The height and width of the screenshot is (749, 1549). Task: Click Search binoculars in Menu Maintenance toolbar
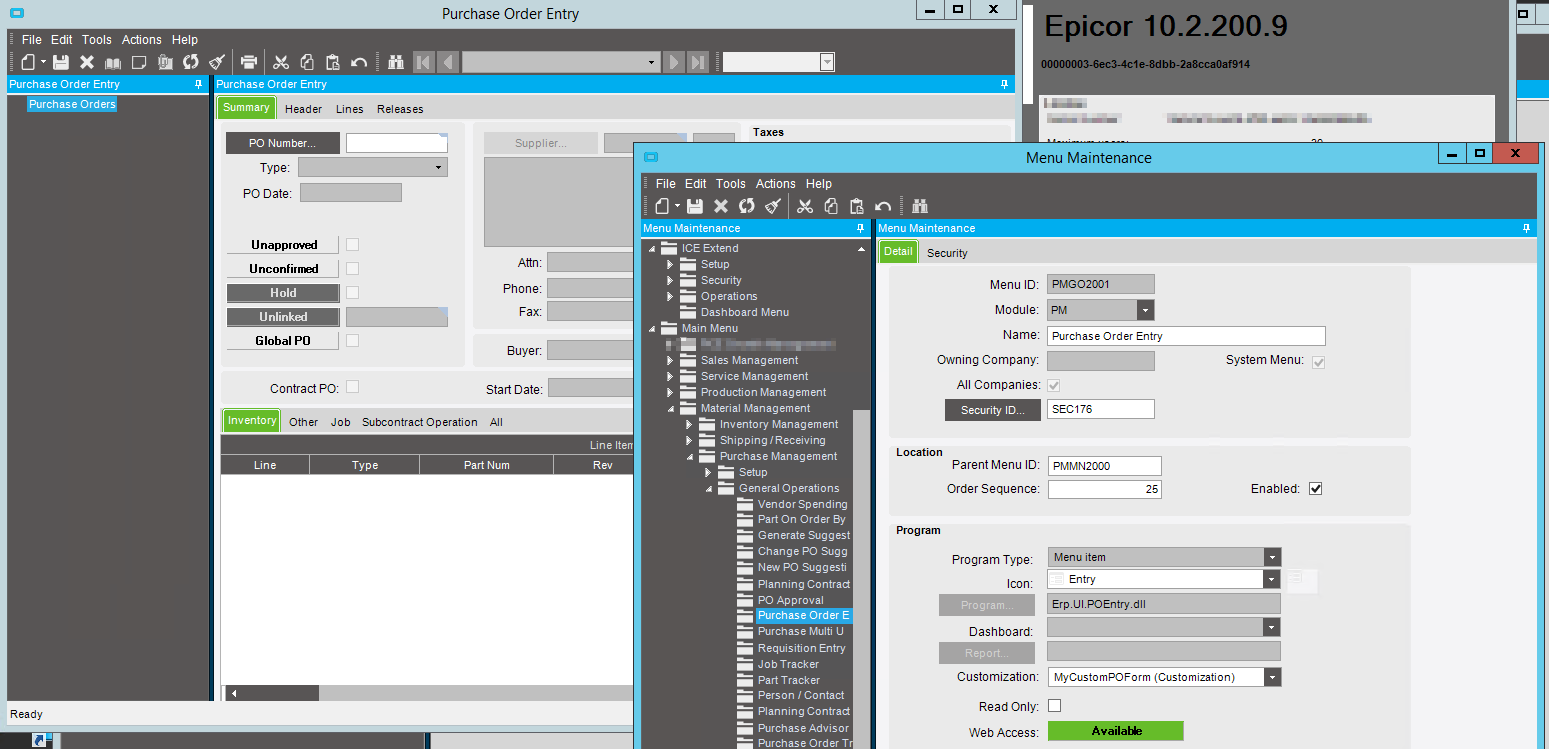[x=920, y=206]
